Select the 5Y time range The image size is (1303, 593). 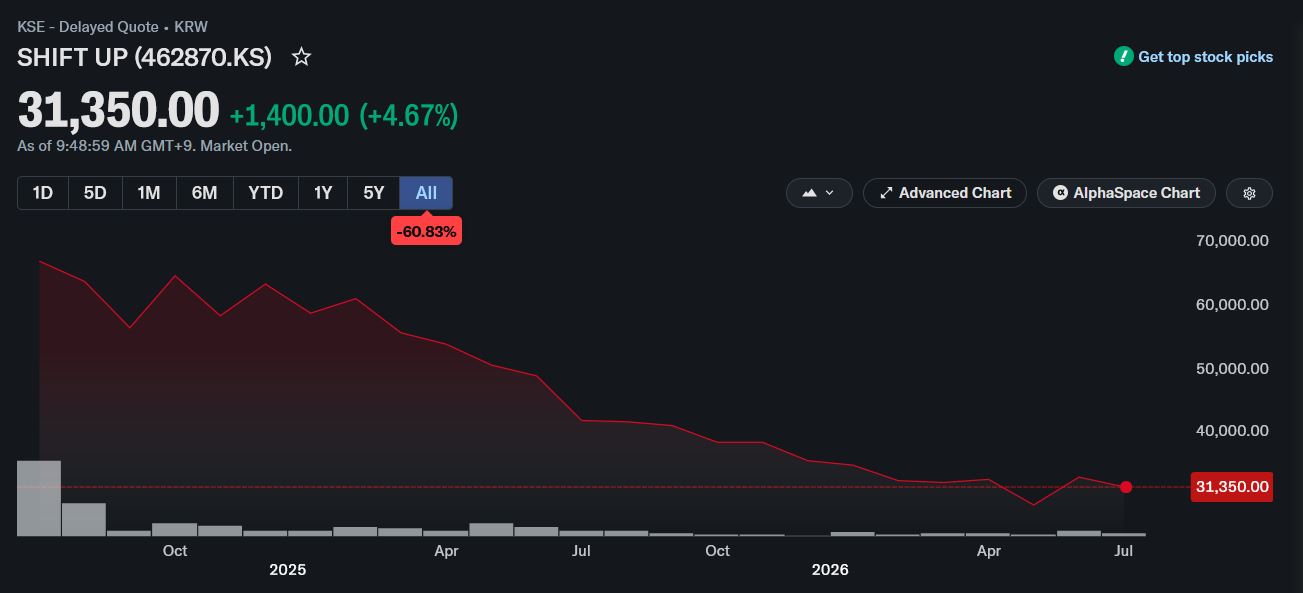click(373, 193)
